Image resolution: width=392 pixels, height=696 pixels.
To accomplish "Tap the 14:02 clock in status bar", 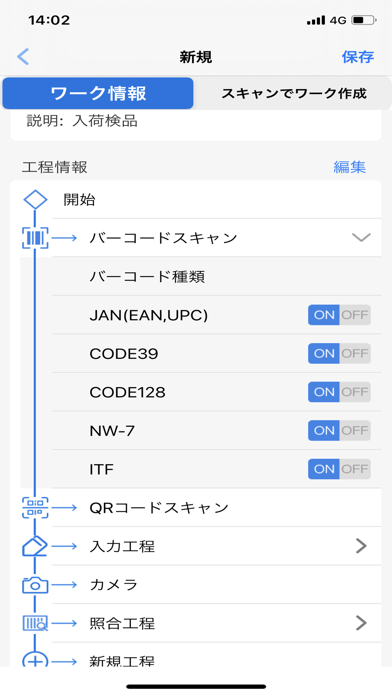I will coord(49,20).
